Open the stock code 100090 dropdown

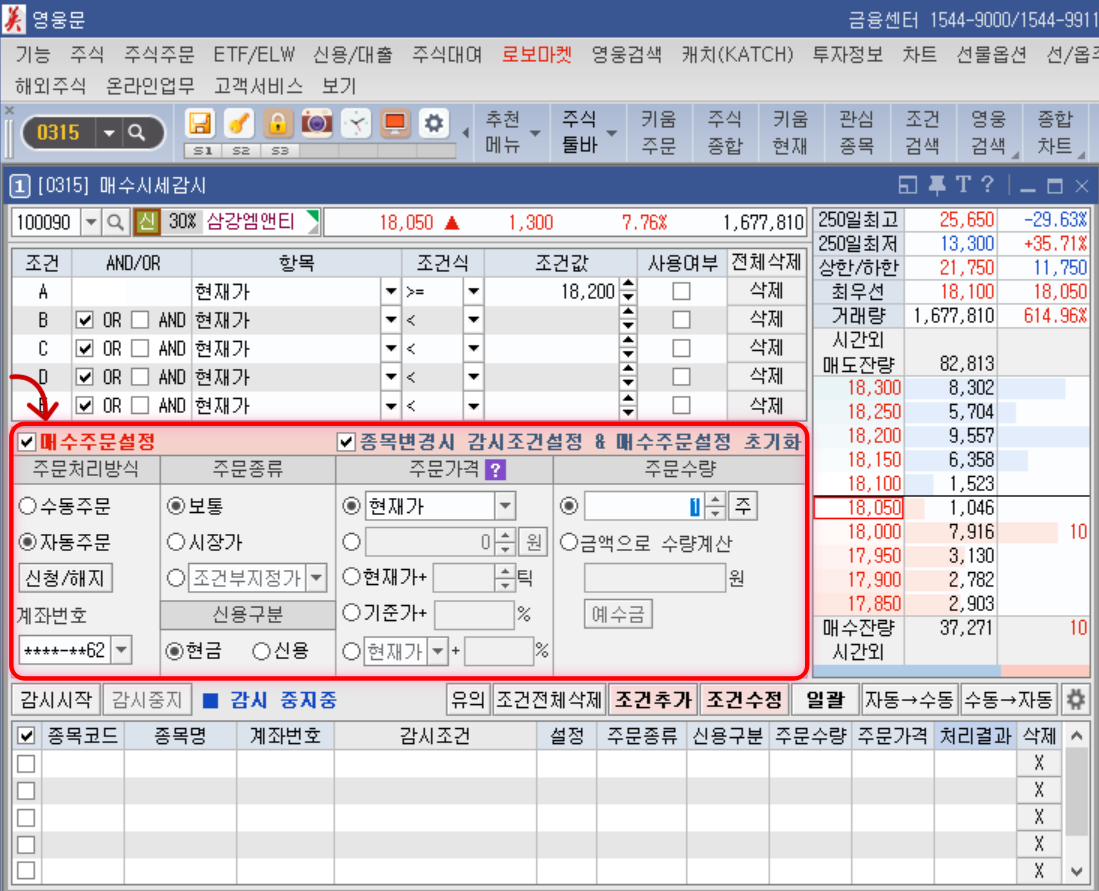[x=91, y=223]
